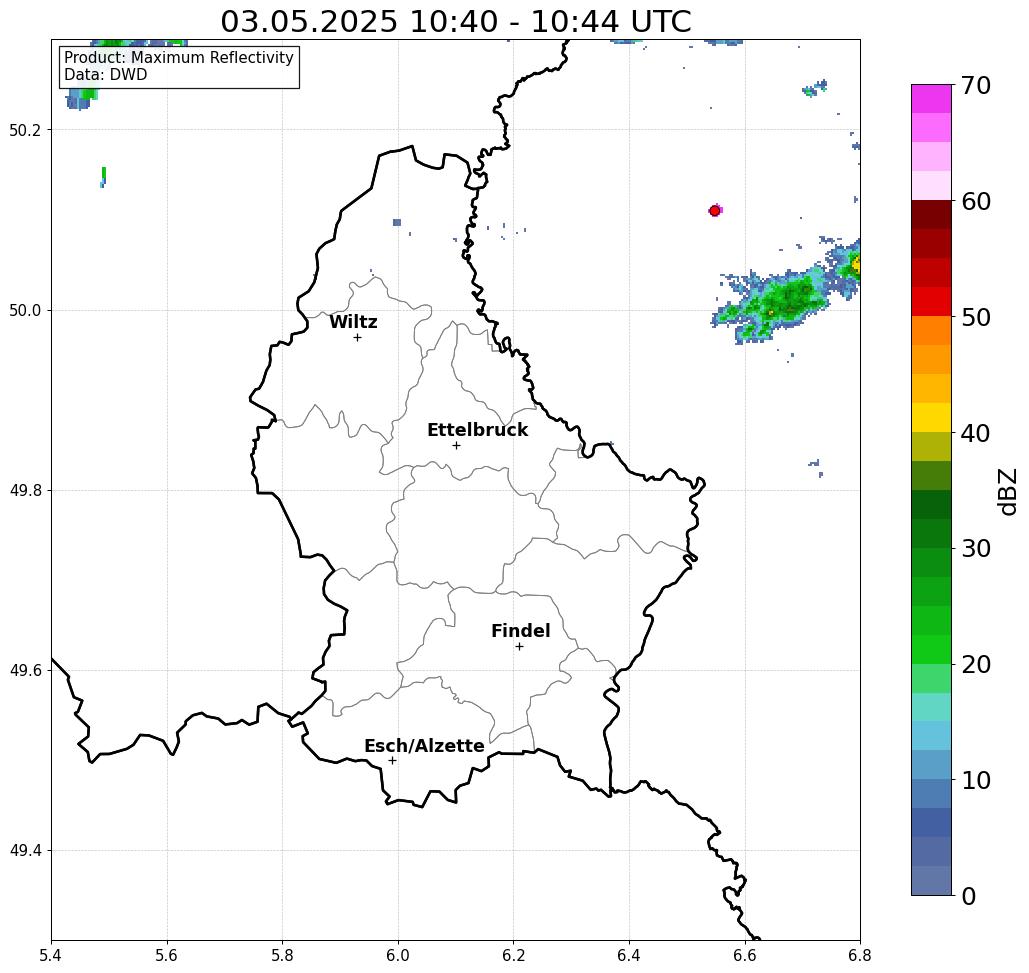Click the Wiltz station label
This screenshot has width=1029, height=973.
tap(353, 322)
